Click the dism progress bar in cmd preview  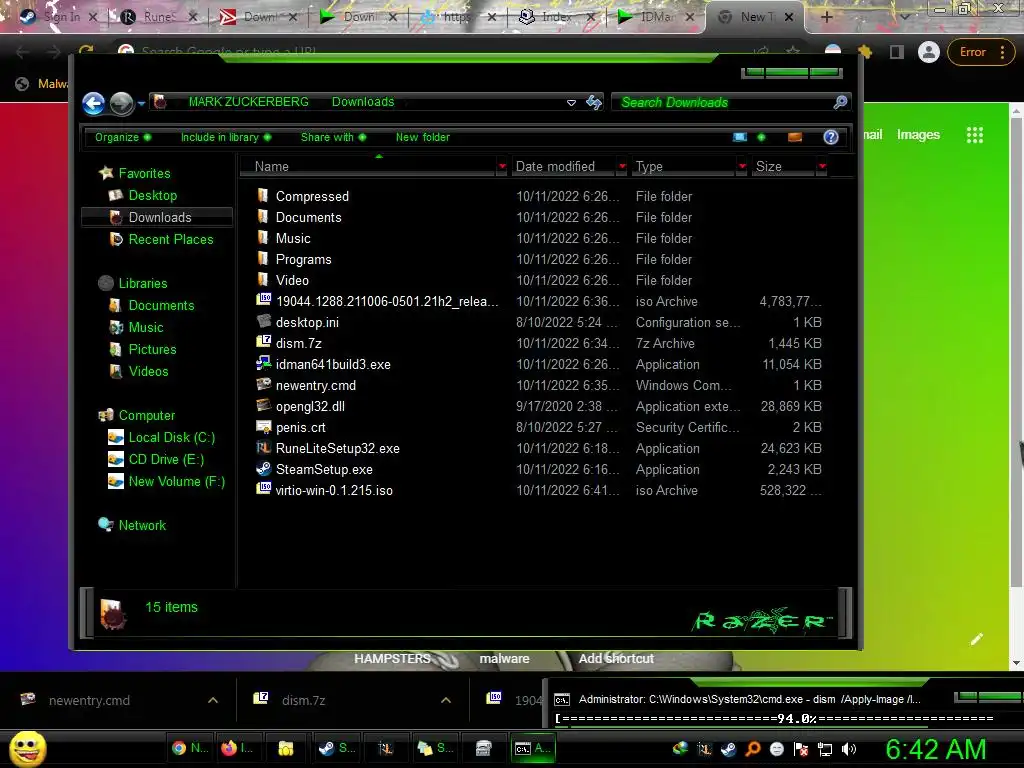click(775, 718)
